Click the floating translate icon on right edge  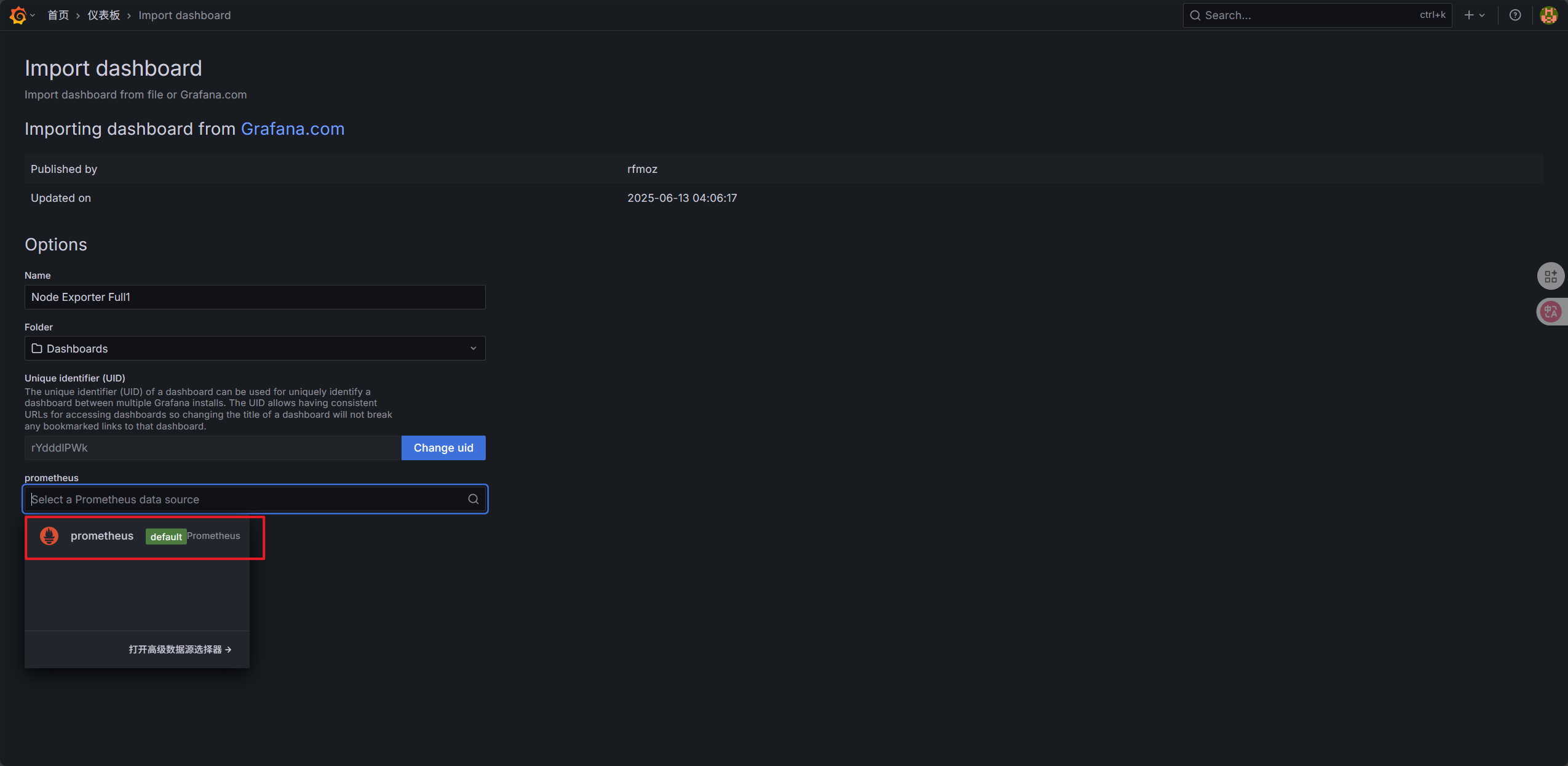(x=1551, y=312)
